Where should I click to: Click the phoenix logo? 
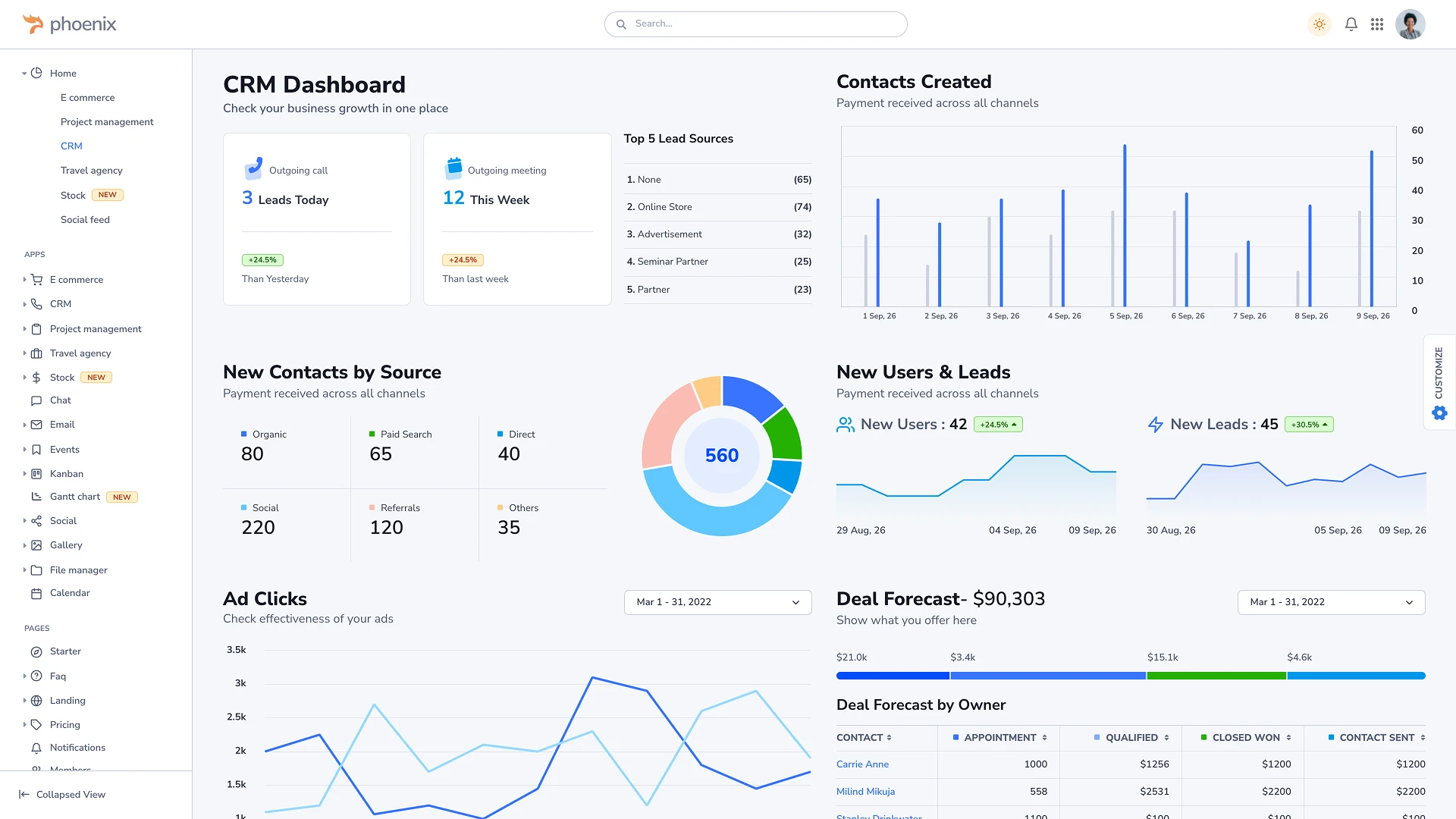point(70,24)
